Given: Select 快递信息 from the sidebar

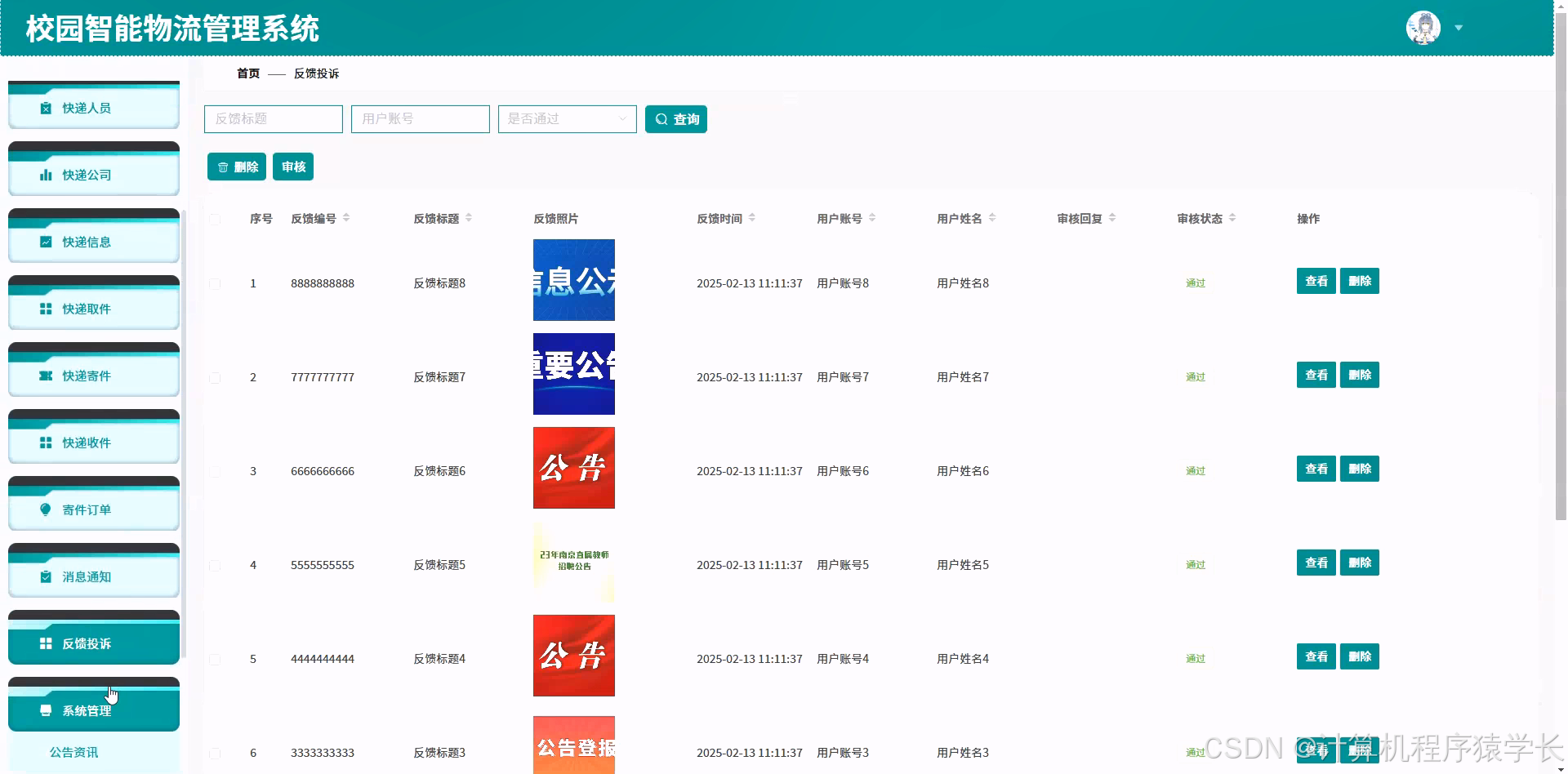Looking at the screenshot, I should 93,242.
